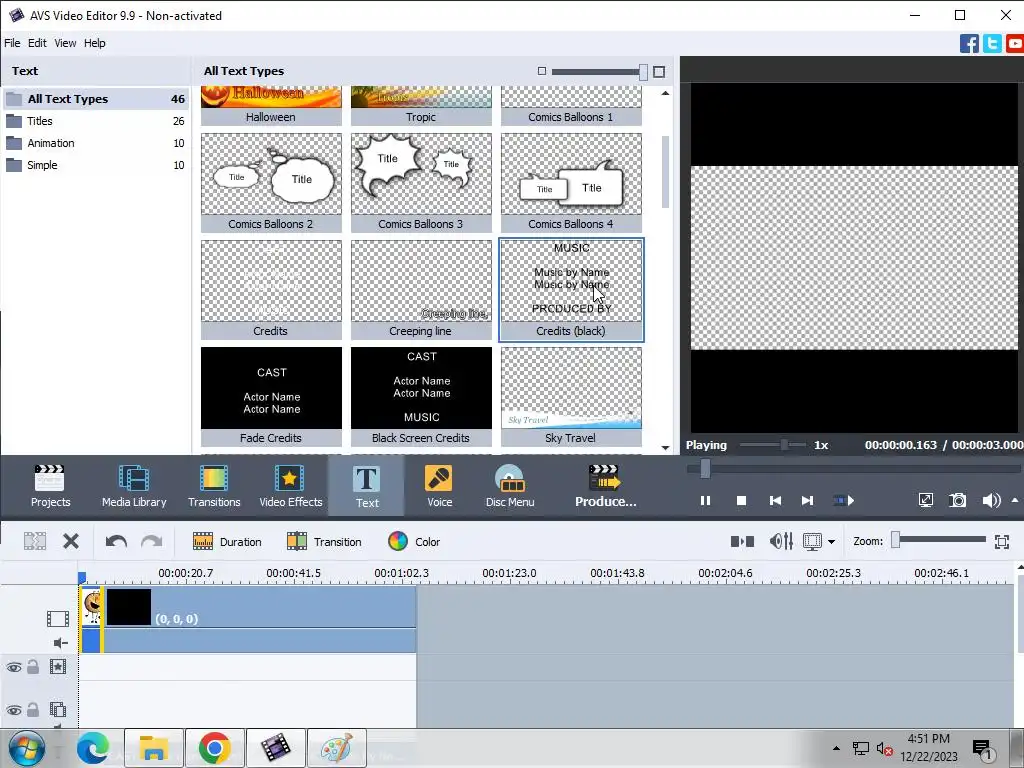Open the Help menu
This screenshot has height=768, width=1024.
(95, 43)
